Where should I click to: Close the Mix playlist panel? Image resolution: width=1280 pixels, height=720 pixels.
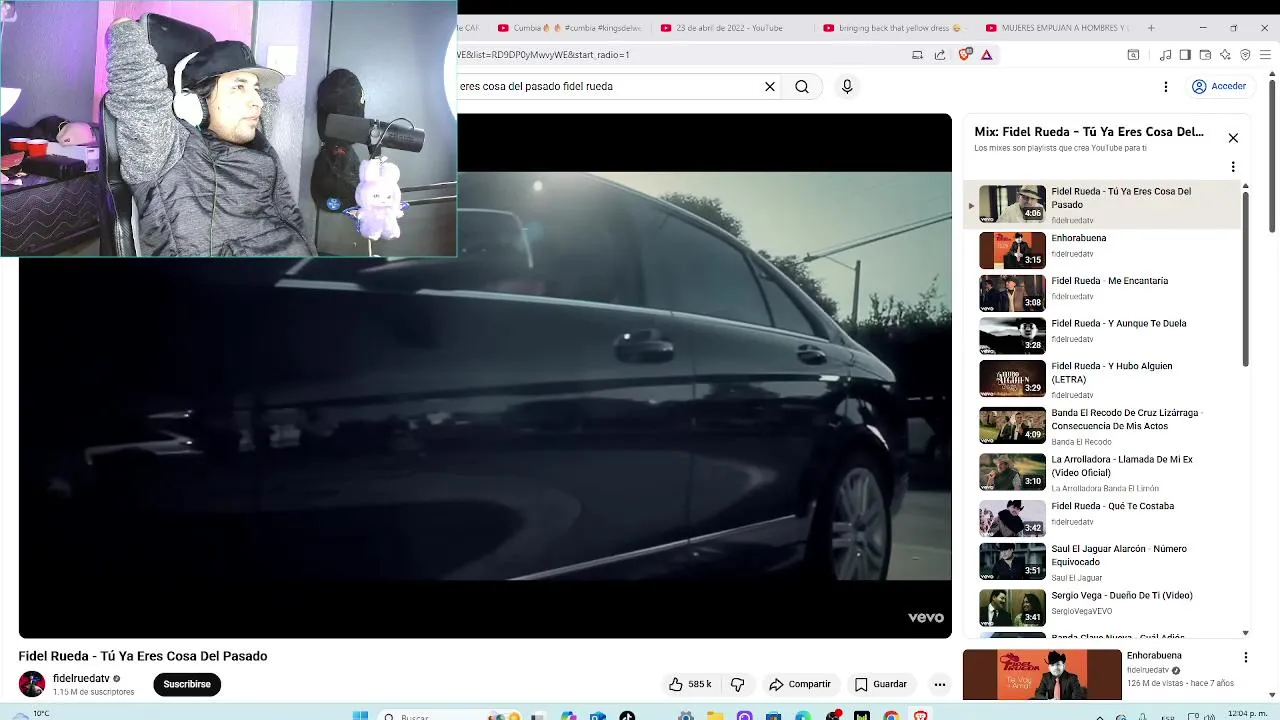[1233, 138]
